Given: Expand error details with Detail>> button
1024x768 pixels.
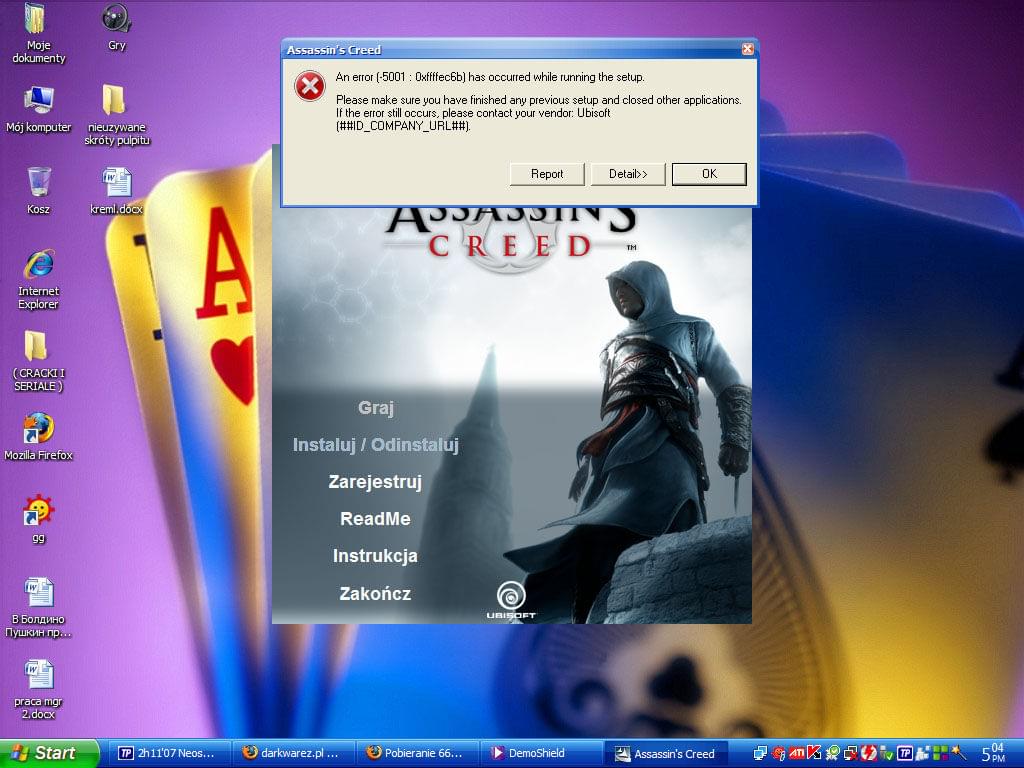Looking at the screenshot, I should click(x=628, y=174).
